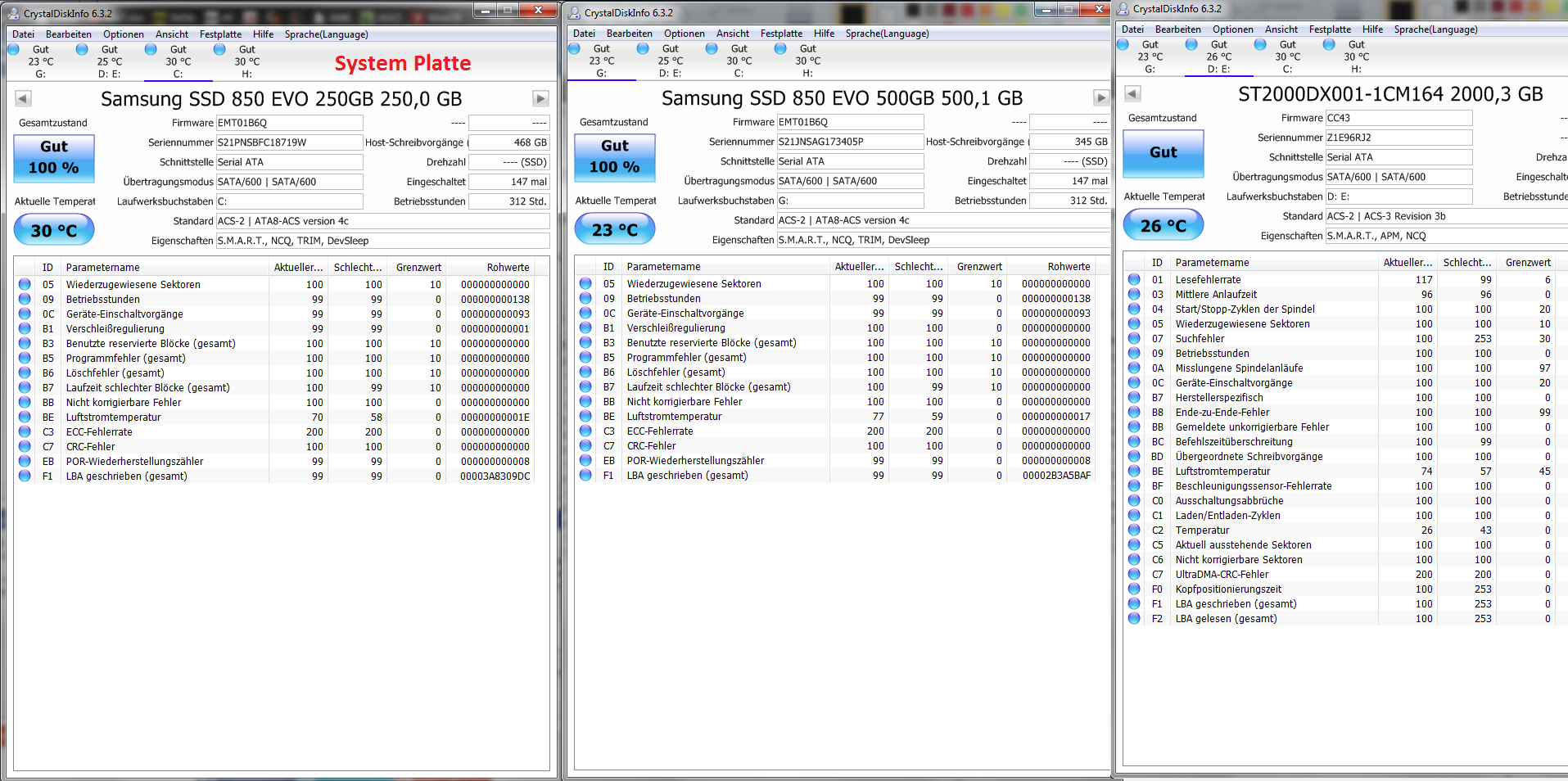Select drive C: tab in right window
The width and height of the screenshot is (1568, 781).
click(1288, 56)
